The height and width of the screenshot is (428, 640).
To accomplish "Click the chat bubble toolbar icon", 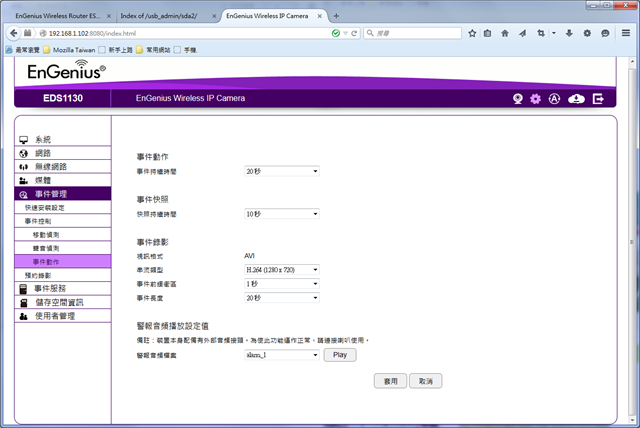I will tap(605, 33).
